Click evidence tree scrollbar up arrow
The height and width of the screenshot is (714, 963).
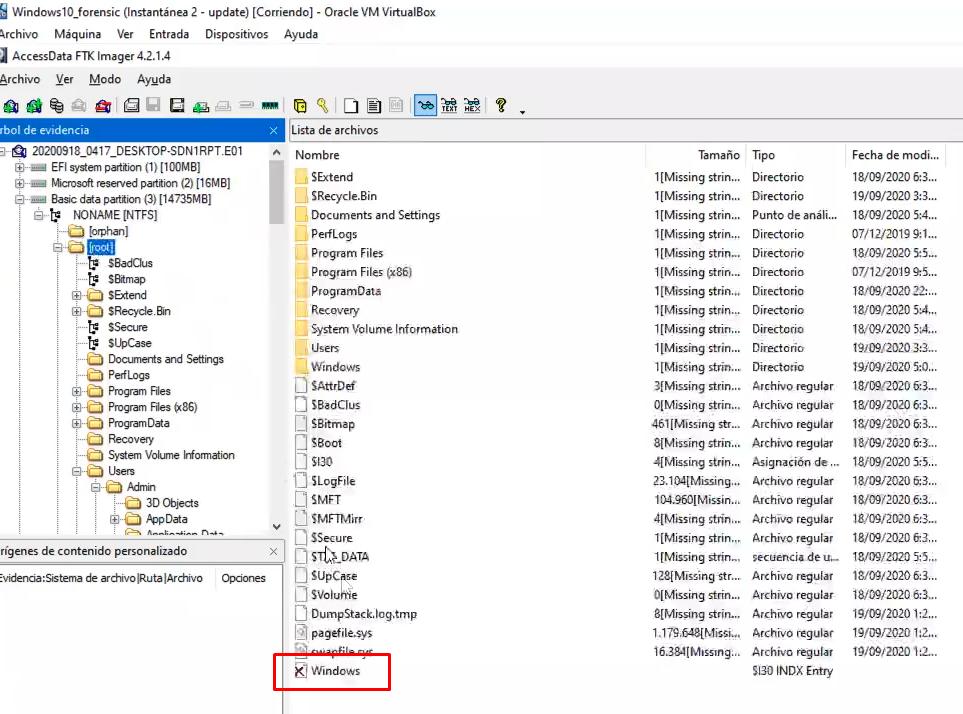(x=276, y=152)
